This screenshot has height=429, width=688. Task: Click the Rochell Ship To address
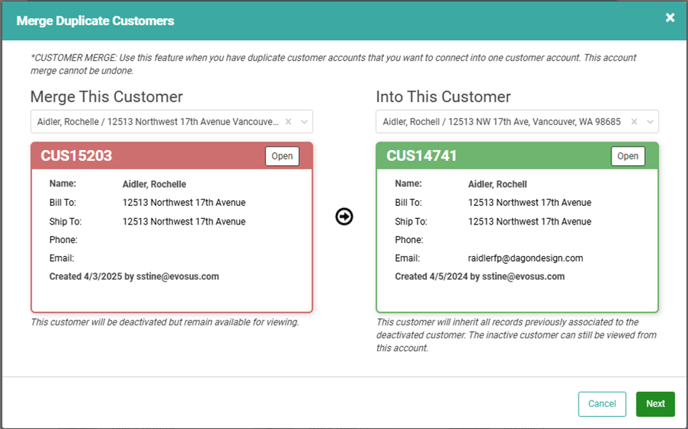530,222
